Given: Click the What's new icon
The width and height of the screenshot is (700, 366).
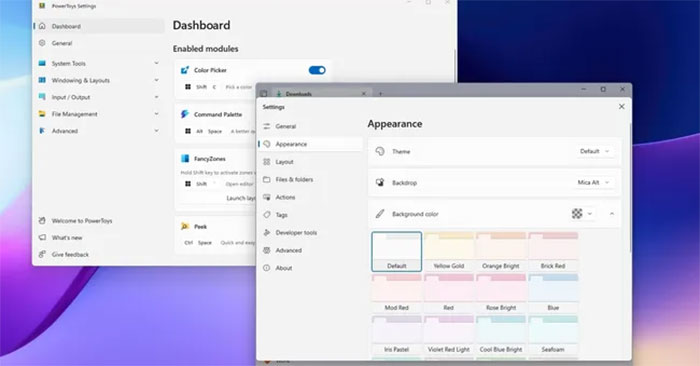Looking at the screenshot, I should (42, 237).
